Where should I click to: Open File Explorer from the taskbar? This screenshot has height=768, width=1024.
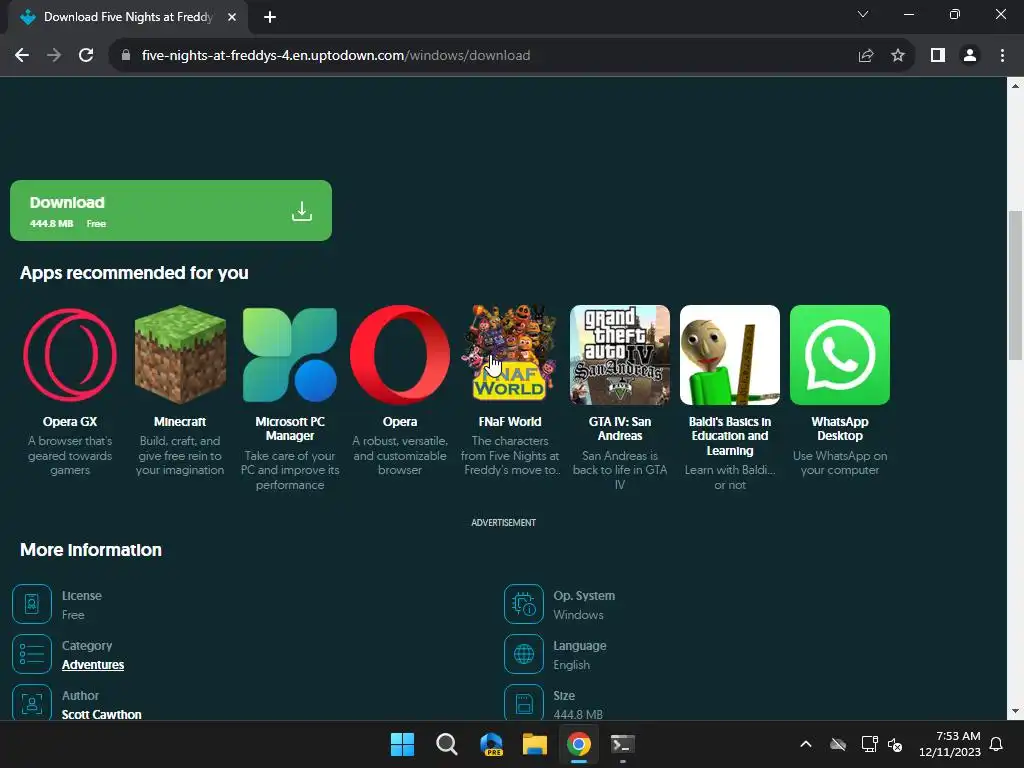point(535,744)
